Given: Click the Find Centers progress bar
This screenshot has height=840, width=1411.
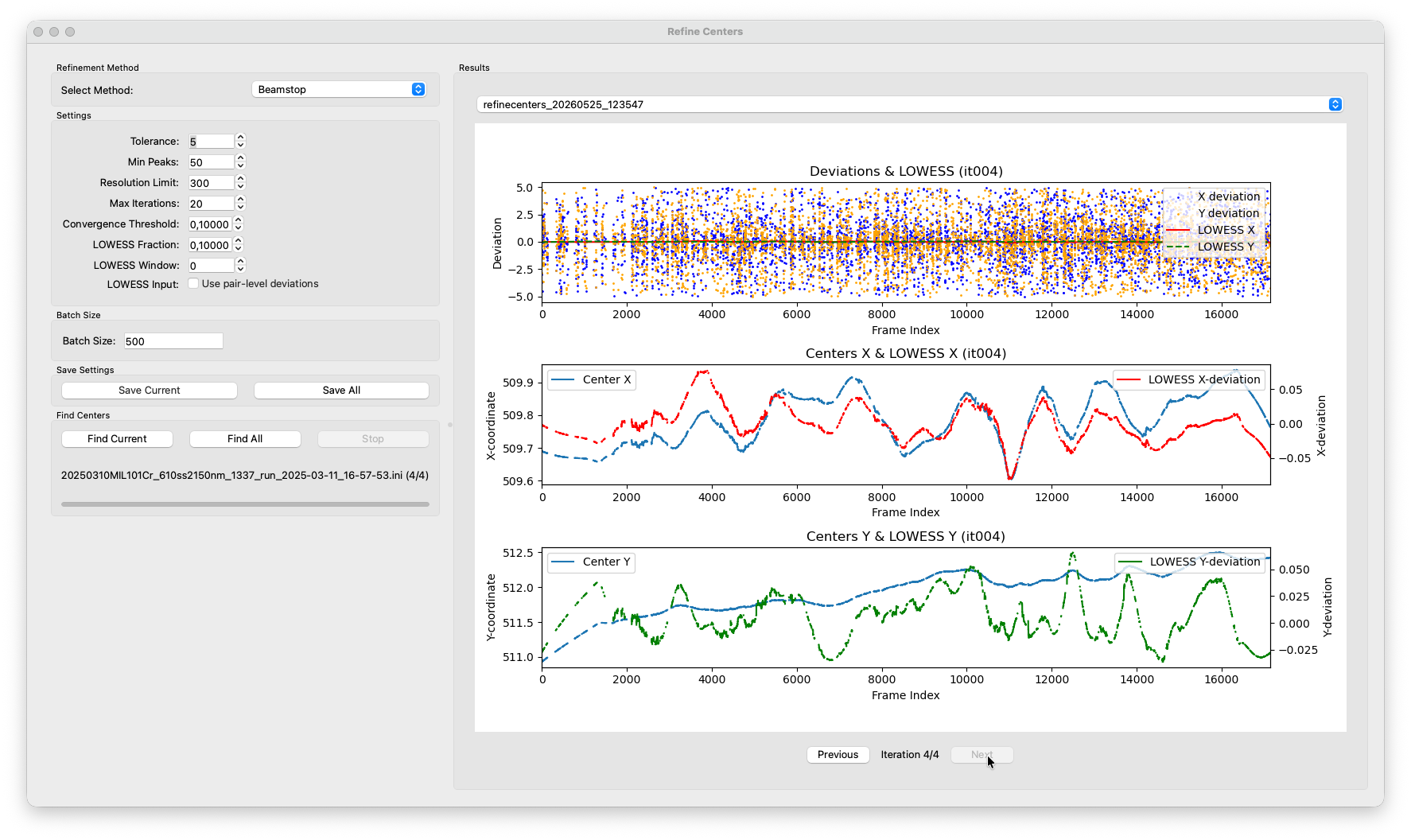Looking at the screenshot, I should (x=245, y=504).
